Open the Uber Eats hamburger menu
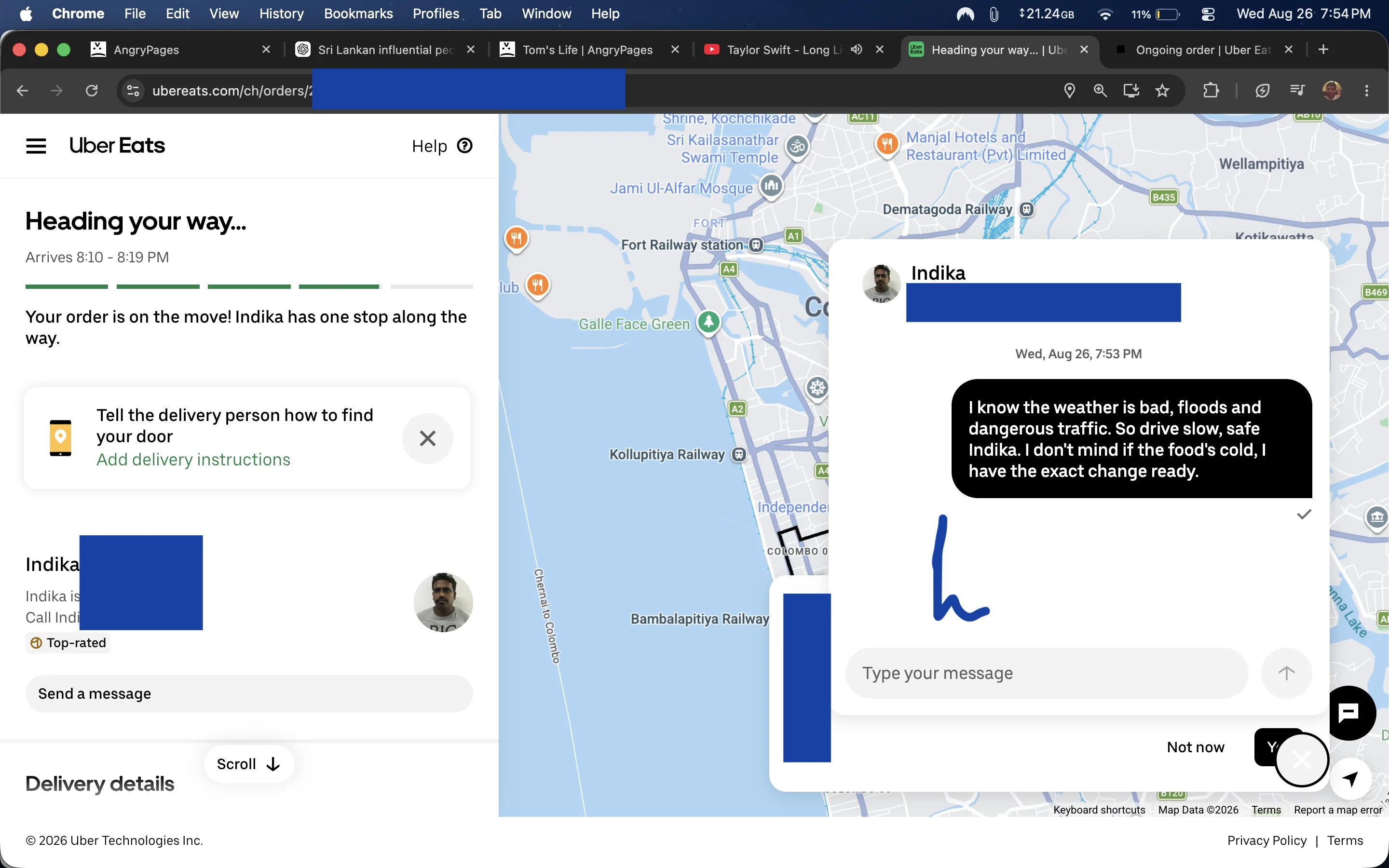Screen dimensions: 1389x868 pos(36,146)
